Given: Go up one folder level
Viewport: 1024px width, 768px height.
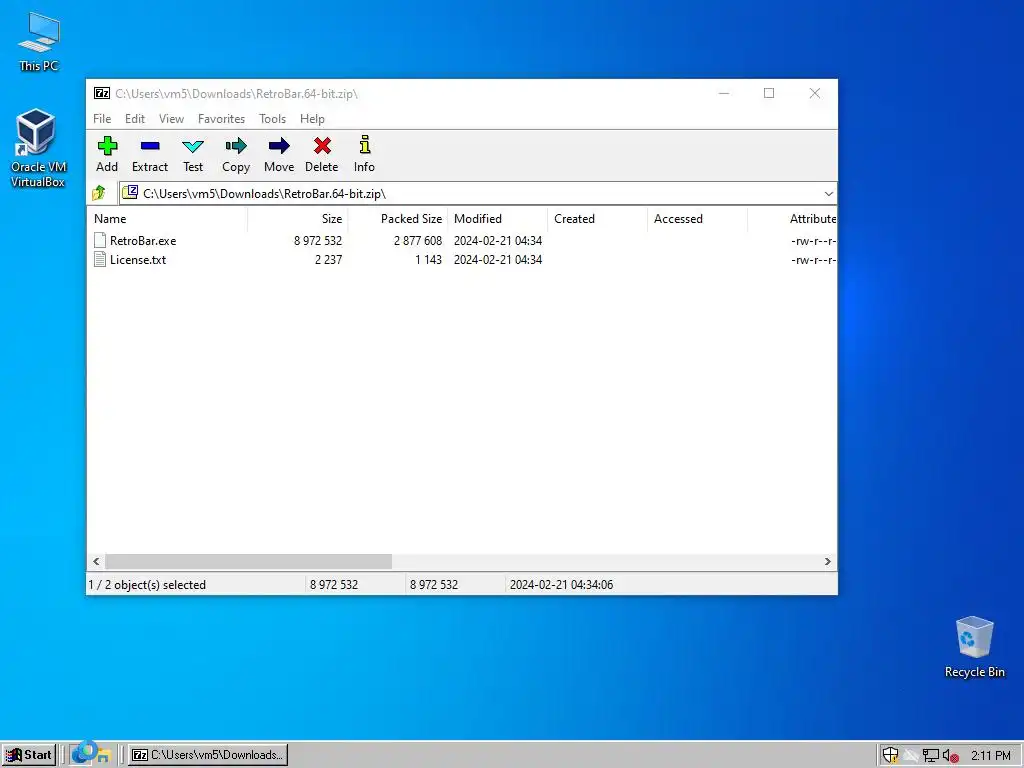Looking at the screenshot, I should [99, 193].
